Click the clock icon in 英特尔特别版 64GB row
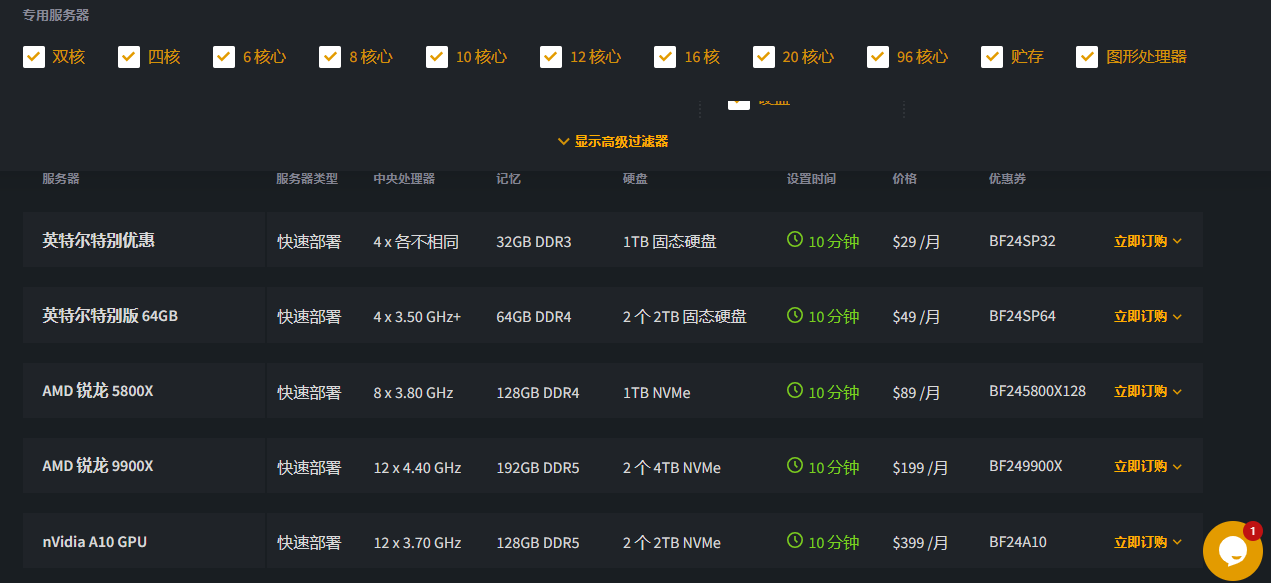The width and height of the screenshot is (1271, 583). coord(795,315)
